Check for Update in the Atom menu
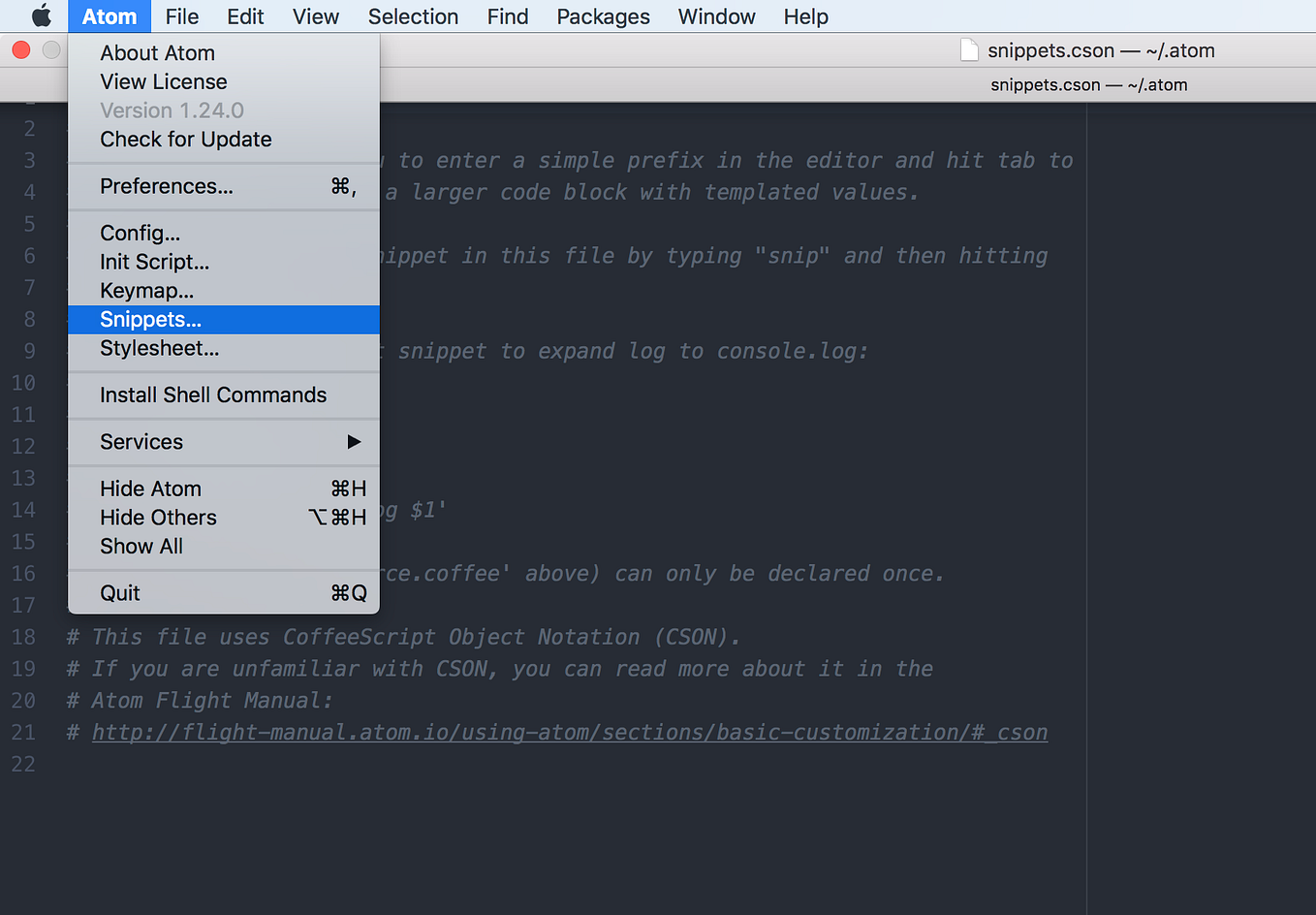 coord(184,139)
